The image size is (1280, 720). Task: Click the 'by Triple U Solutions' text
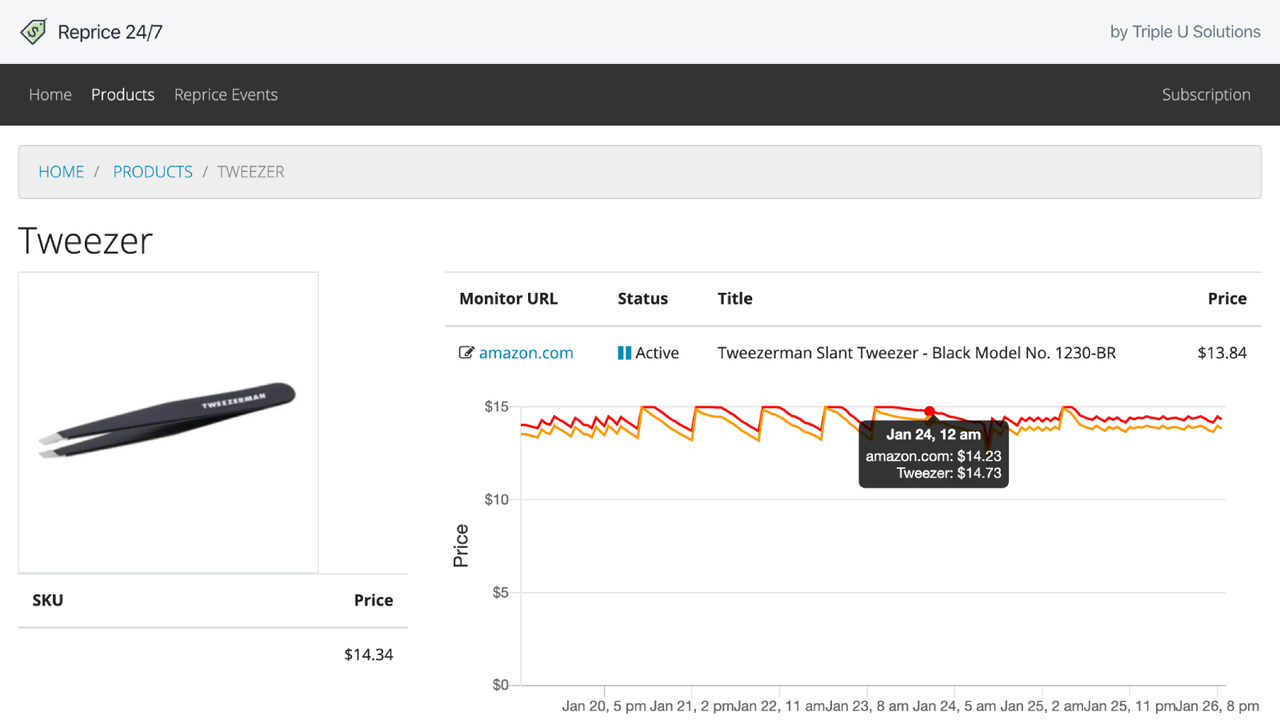1185,32
